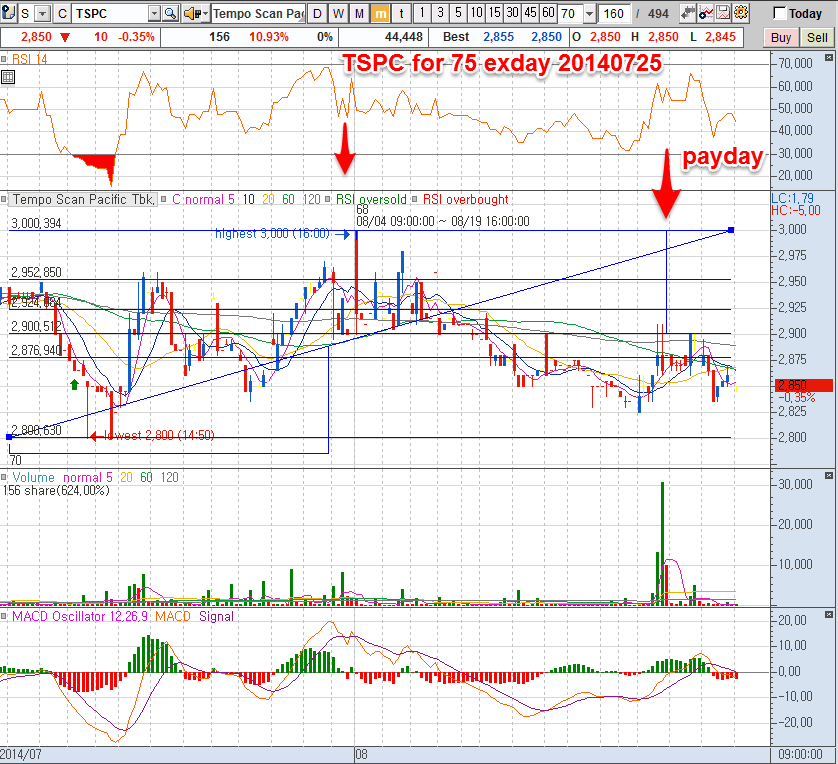Click the grid table icon under RSI 14

(7, 77)
